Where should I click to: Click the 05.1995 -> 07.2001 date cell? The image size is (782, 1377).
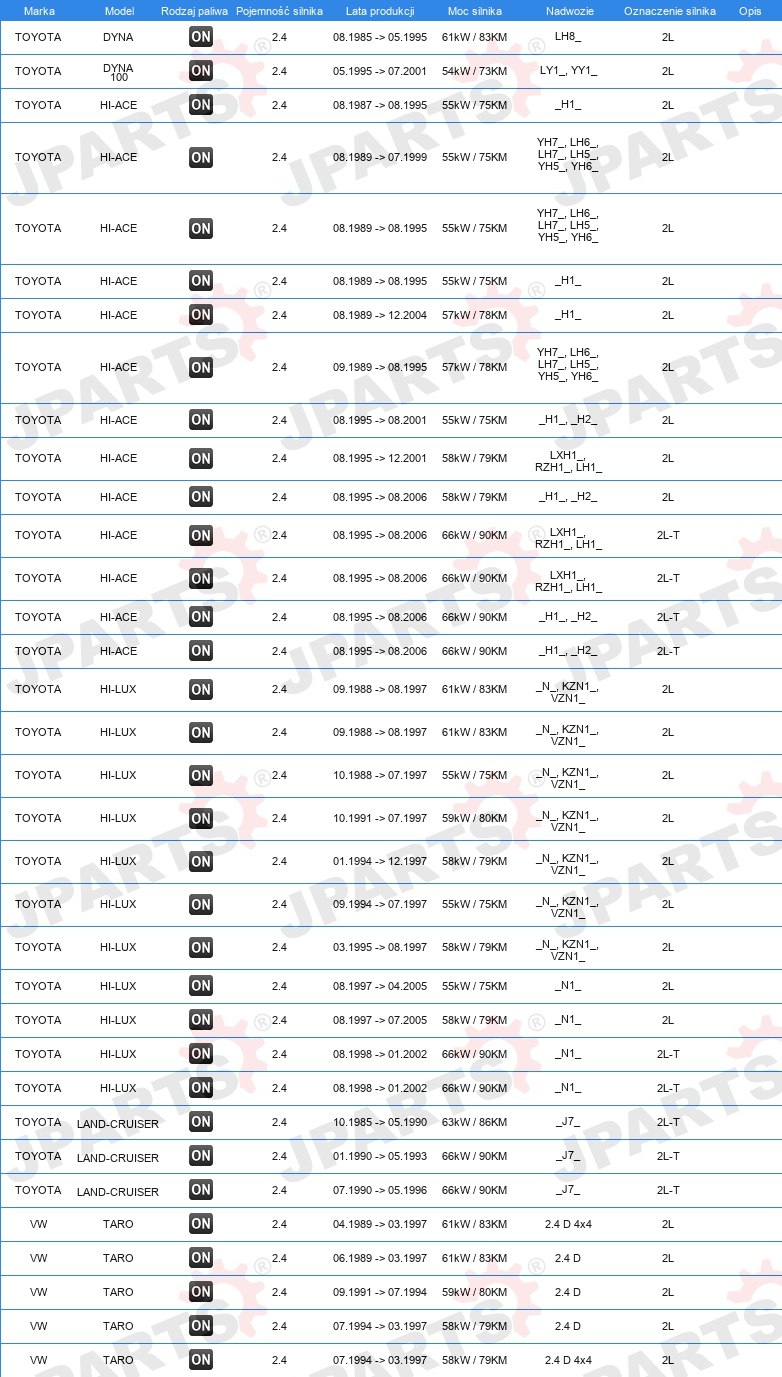pyautogui.click(x=380, y=71)
